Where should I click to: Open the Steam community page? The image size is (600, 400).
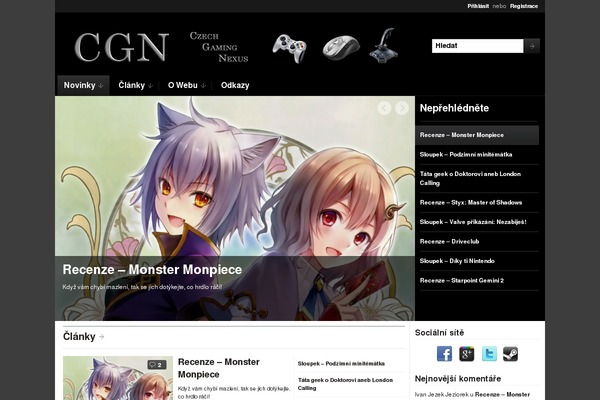tap(510, 354)
